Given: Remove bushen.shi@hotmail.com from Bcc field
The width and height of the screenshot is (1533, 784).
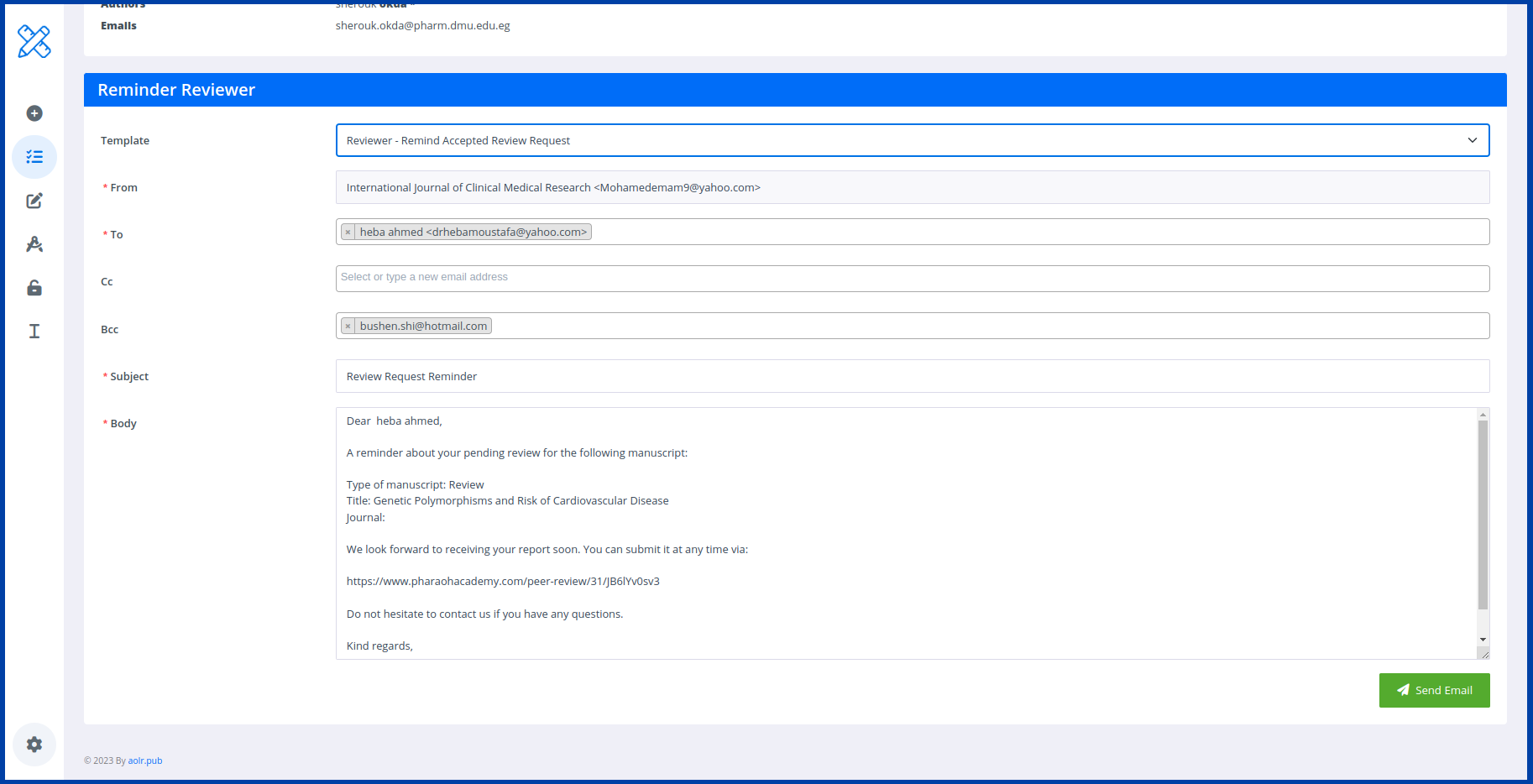Looking at the screenshot, I should 348,327.
